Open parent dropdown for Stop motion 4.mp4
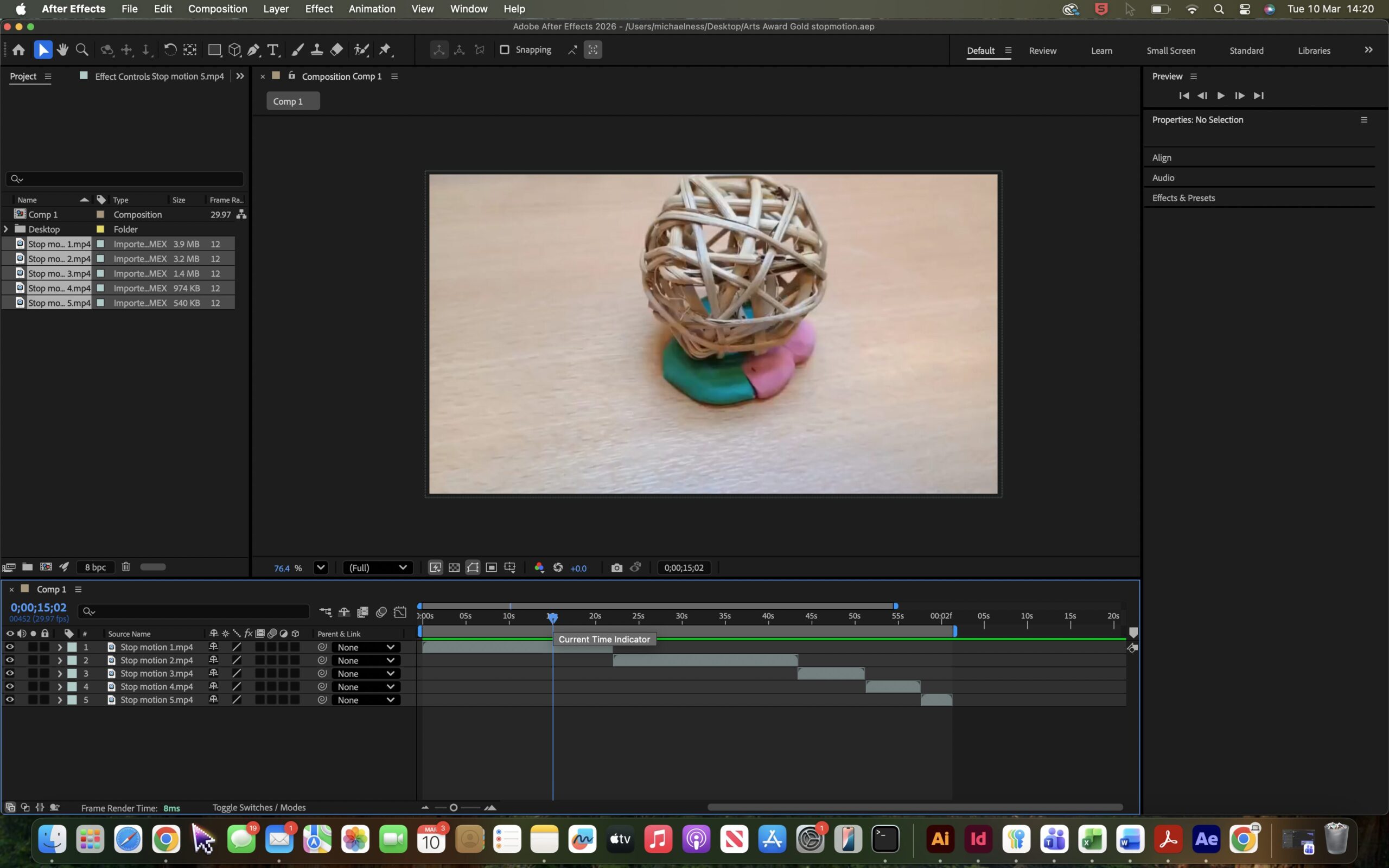The image size is (1389, 868). 366,687
